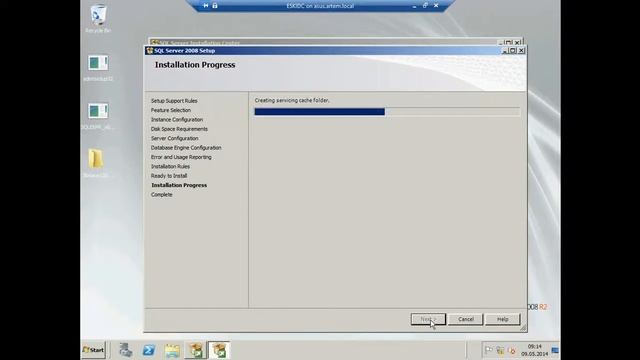This screenshot has width=640, height=360.
Task: Click the "Server Configuration" step
Action: coord(174,138)
